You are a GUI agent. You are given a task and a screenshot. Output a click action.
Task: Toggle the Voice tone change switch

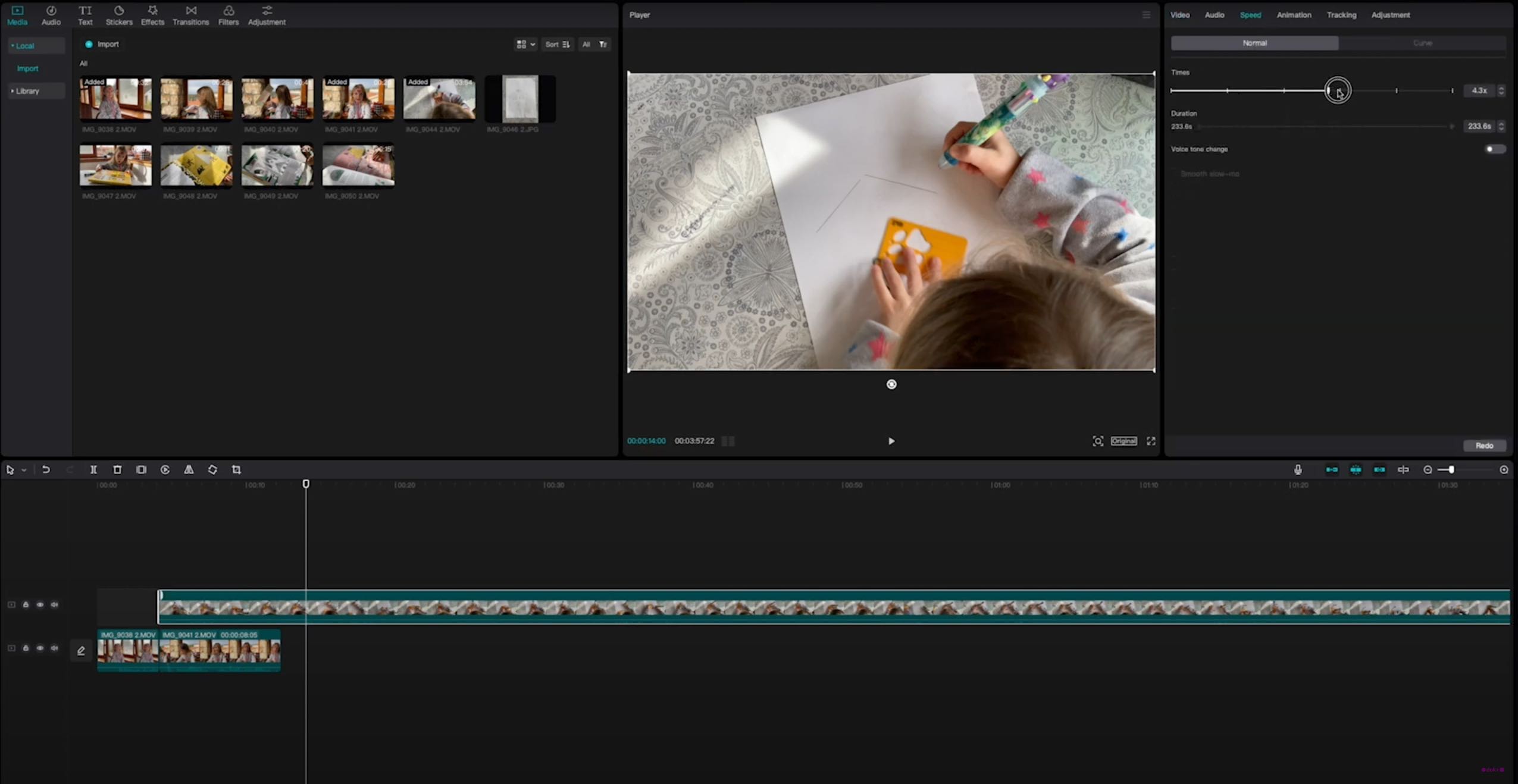point(1494,149)
